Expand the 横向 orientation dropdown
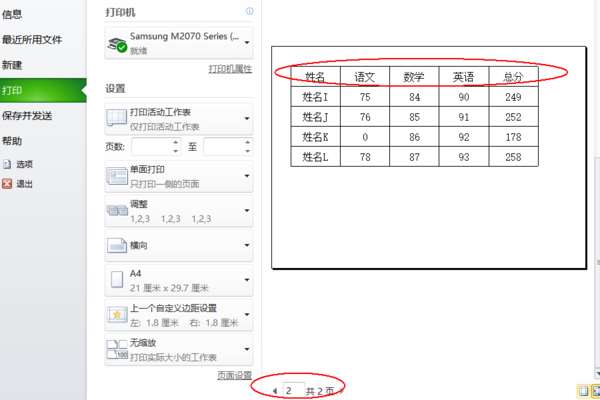Viewport: 600px width, 400px height. point(247,245)
